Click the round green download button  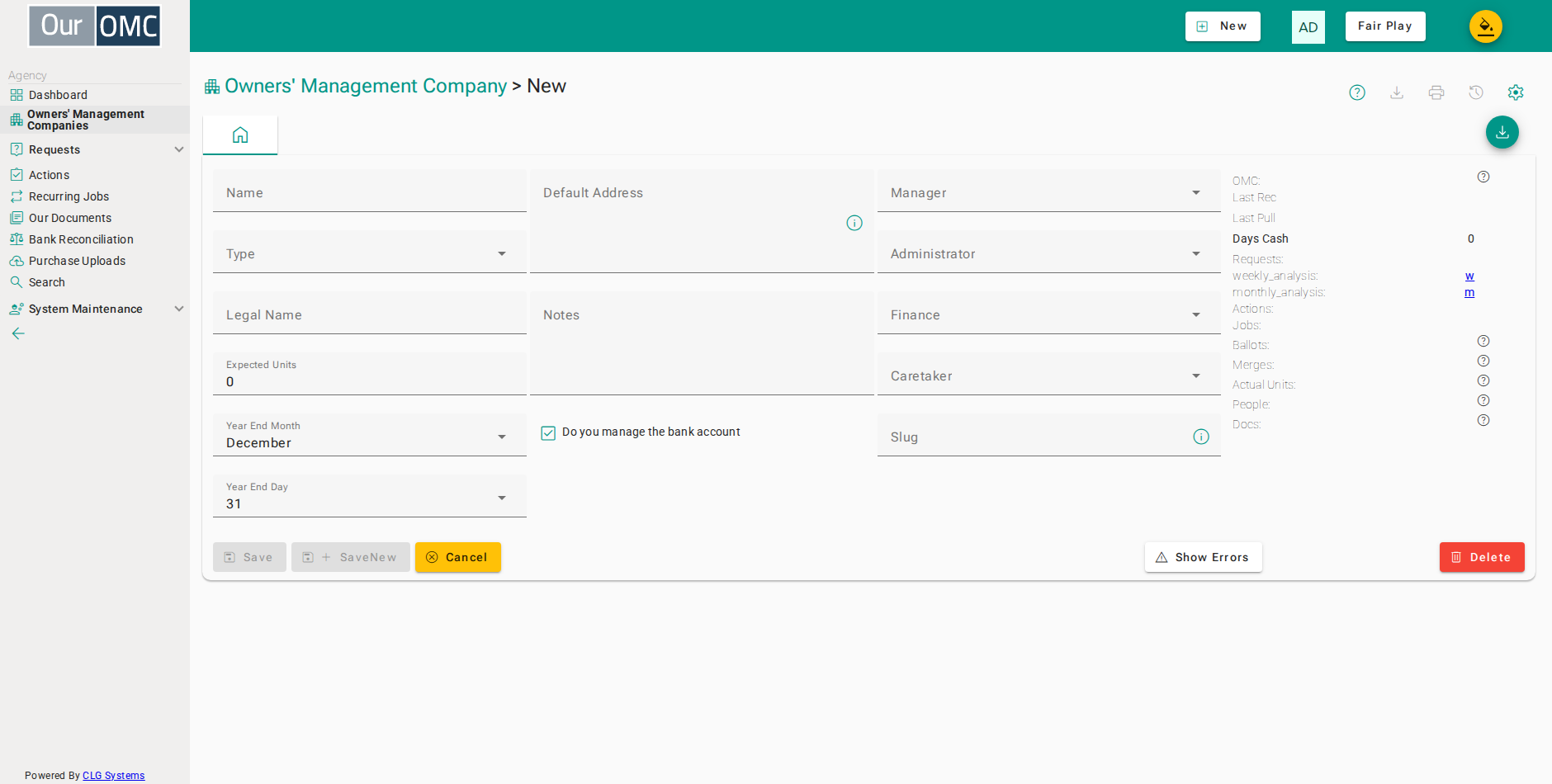tap(1502, 132)
